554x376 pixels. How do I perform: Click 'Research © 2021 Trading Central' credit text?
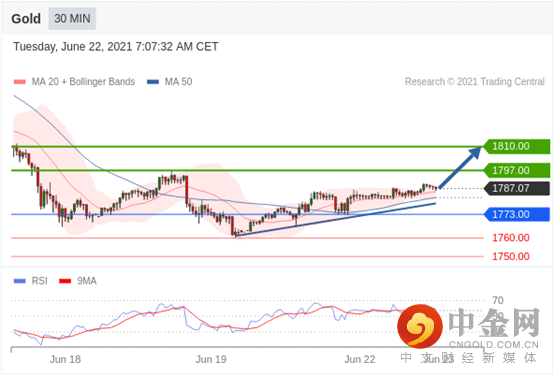click(x=475, y=82)
